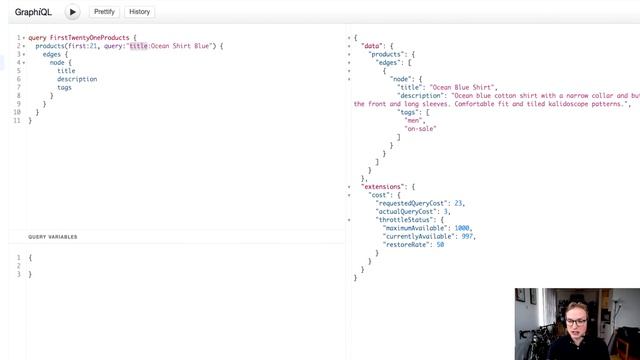
Task: Place cursor in query variables editor line 2
Action: point(186,266)
